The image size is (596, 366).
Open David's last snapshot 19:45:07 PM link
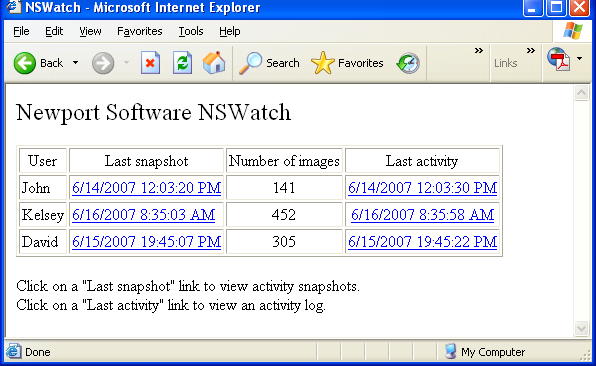146,242
